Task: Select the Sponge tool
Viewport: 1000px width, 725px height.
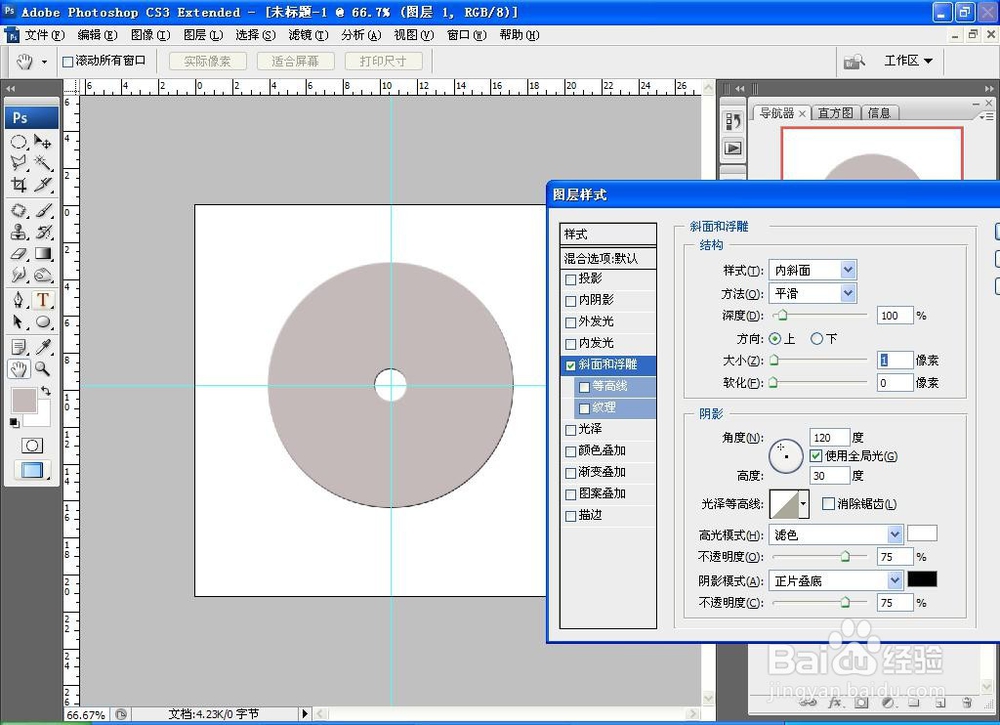Action: (43, 275)
